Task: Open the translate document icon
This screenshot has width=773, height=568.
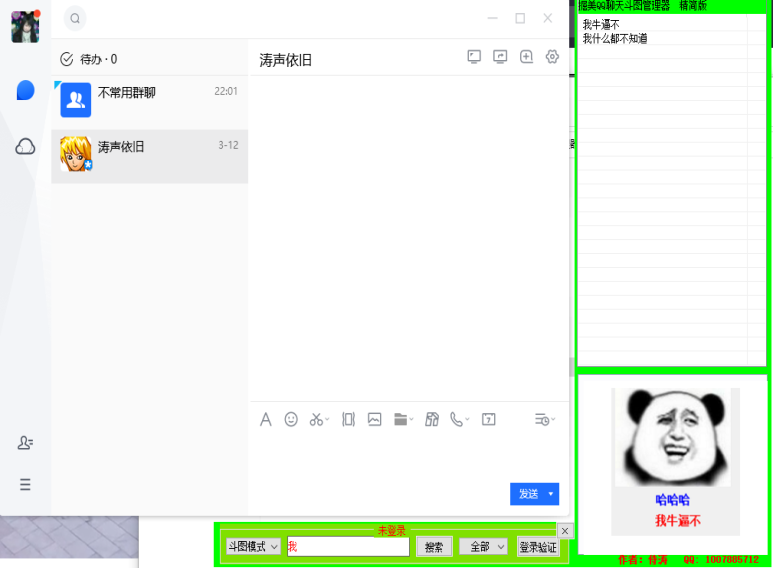Action: (x=432, y=420)
